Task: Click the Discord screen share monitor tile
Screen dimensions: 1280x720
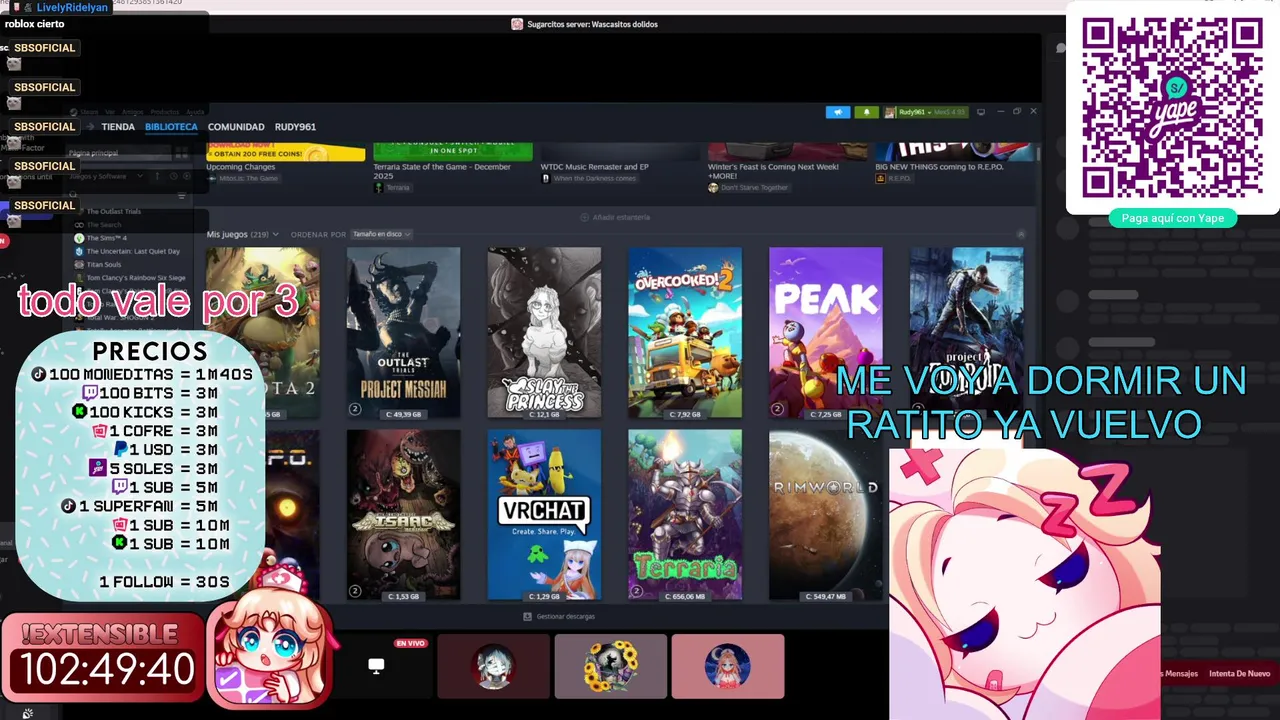Action: (376, 666)
